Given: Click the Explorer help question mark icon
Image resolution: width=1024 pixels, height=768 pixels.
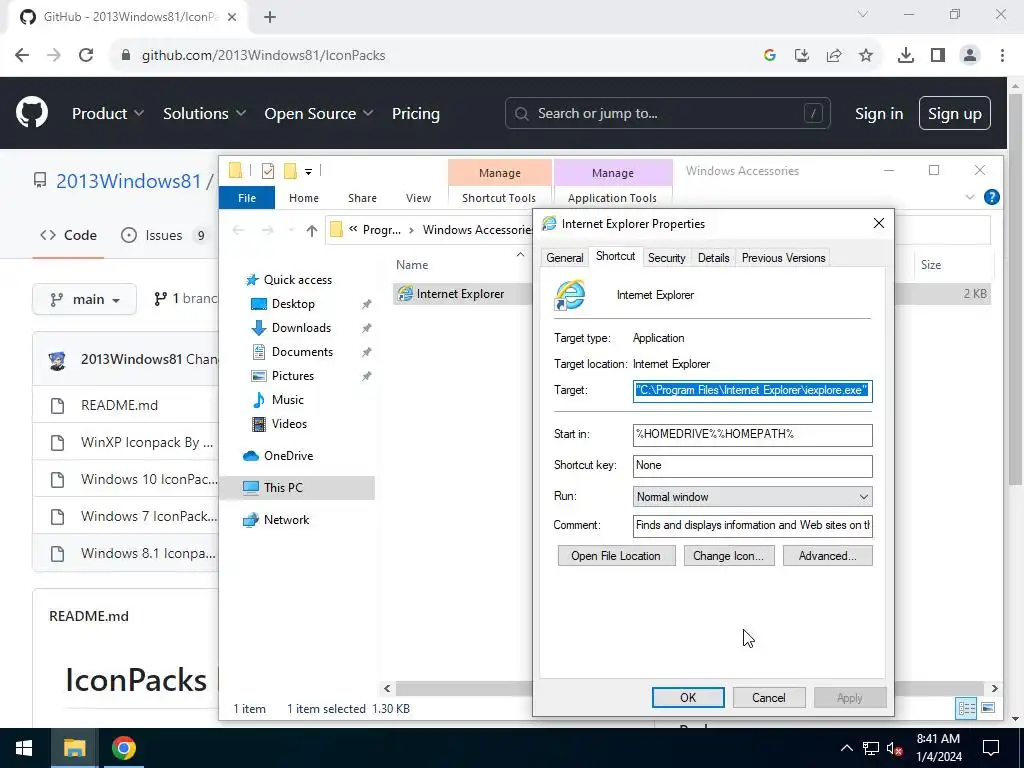Looking at the screenshot, I should coord(991,197).
